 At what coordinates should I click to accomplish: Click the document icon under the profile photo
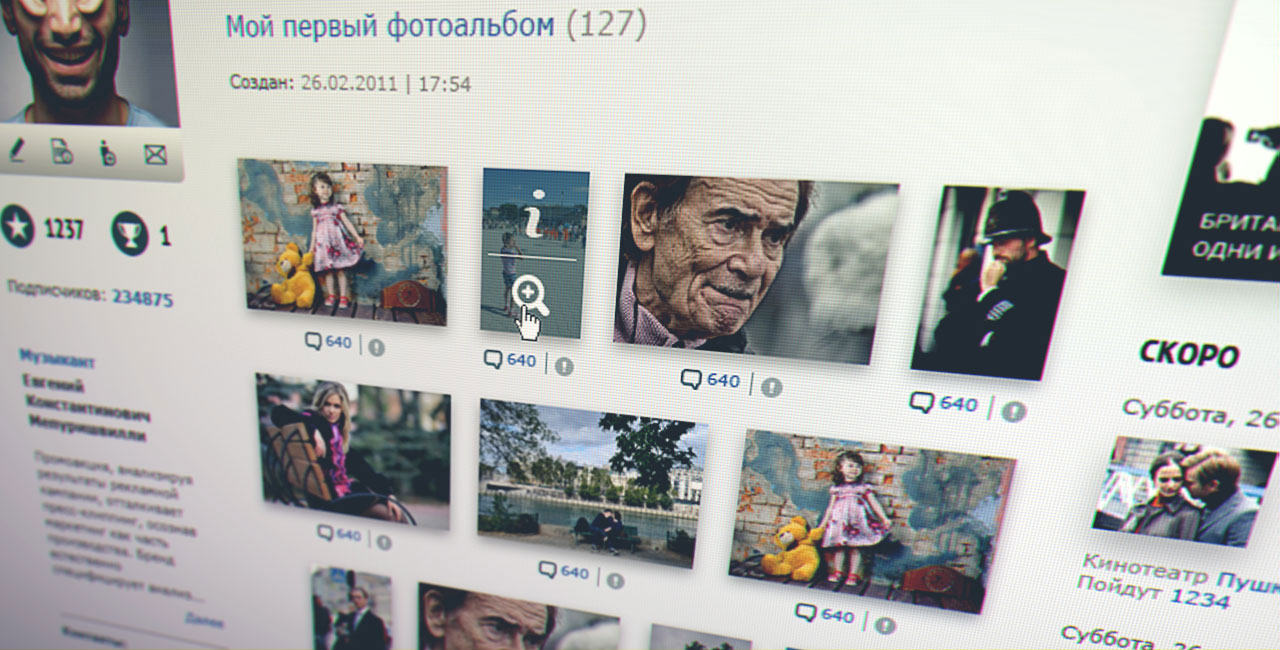click(62, 152)
